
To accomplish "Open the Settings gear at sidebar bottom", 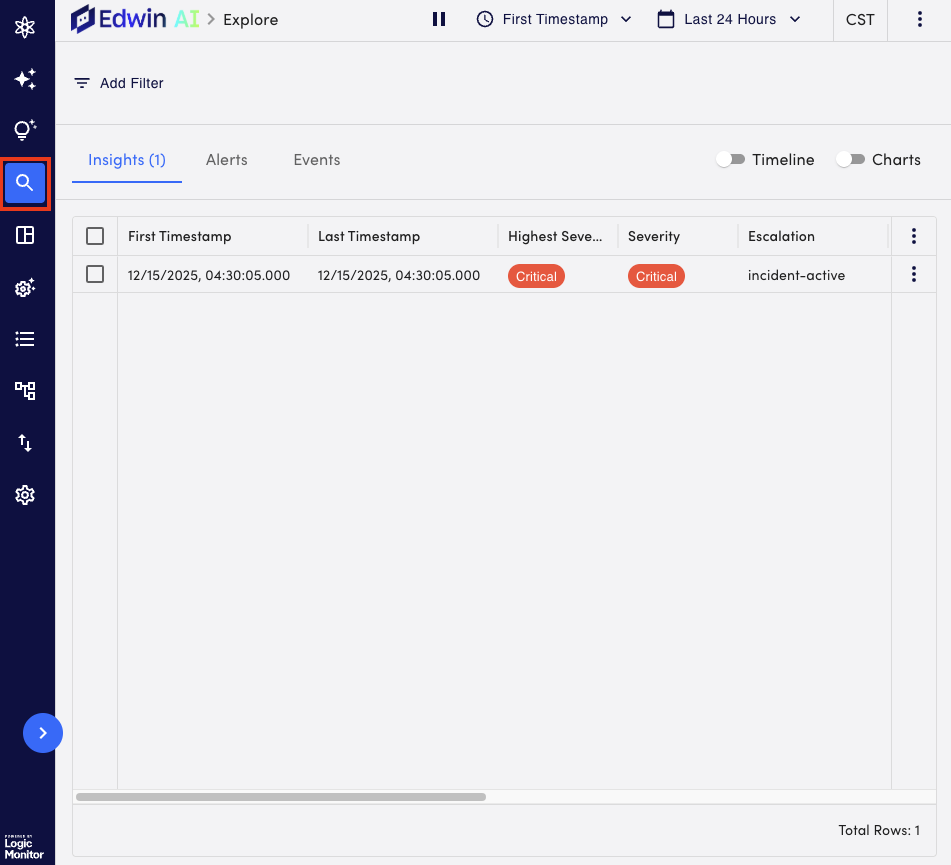I will pos(25,495).
